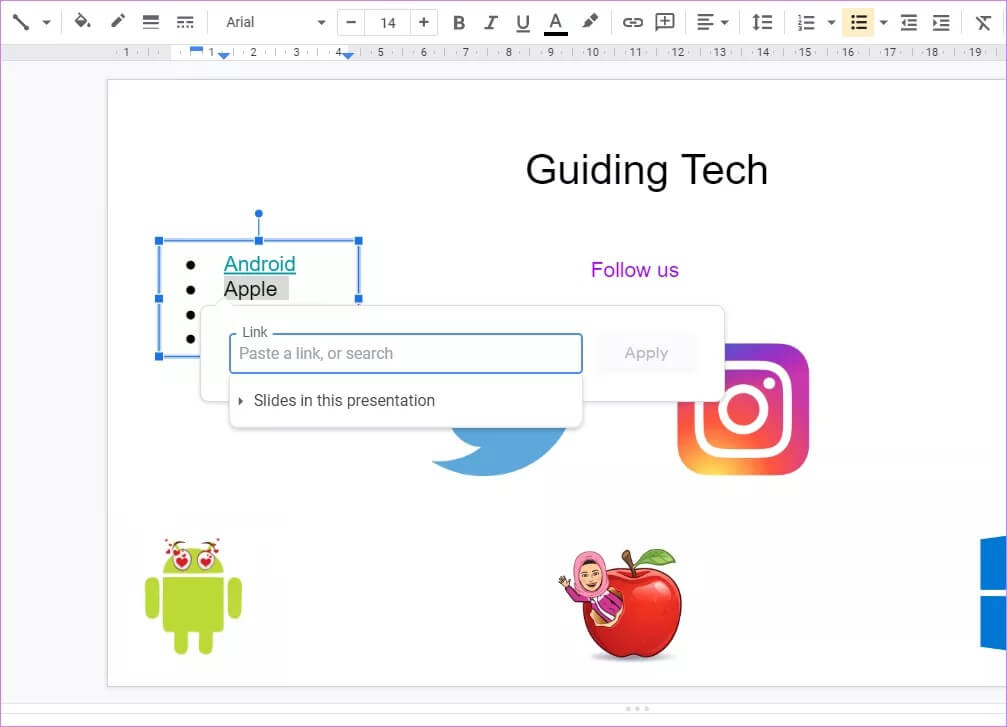This screenshot has width=1007, height=727.
Task: Add a comment using the toolbar icon
Action: click(x=665, y=22)
